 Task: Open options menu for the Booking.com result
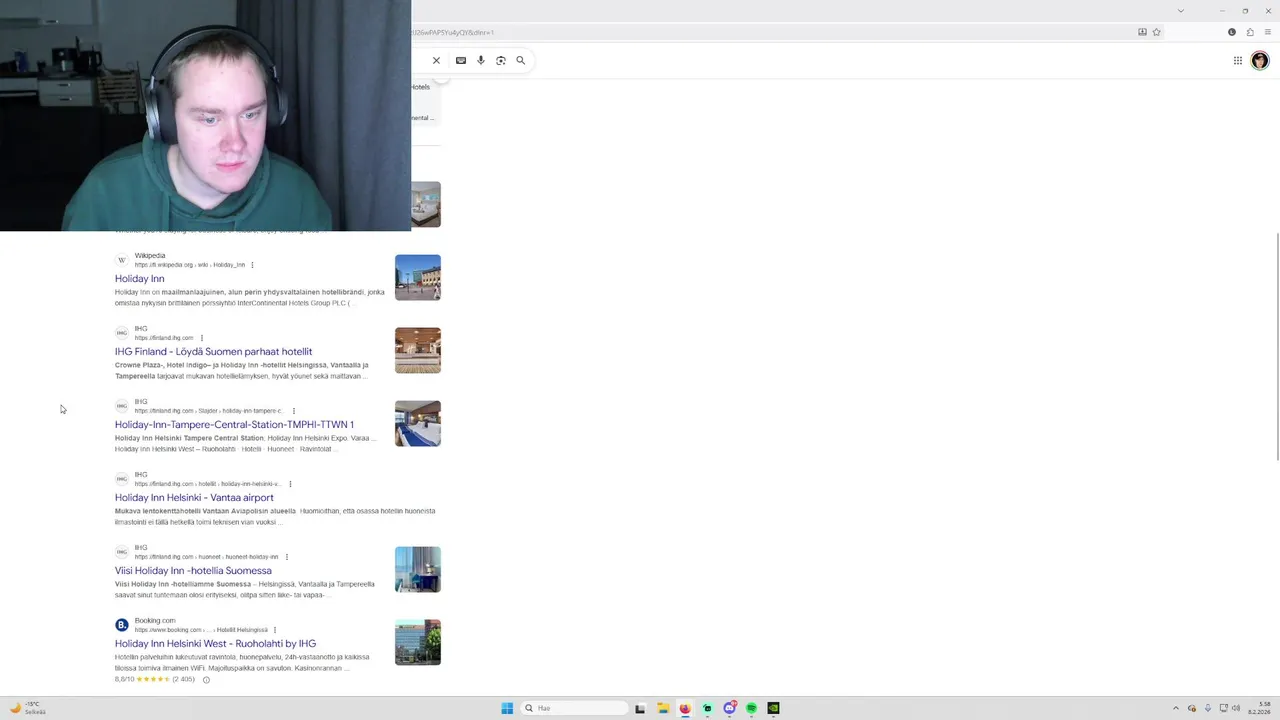(x=275, y=630)
